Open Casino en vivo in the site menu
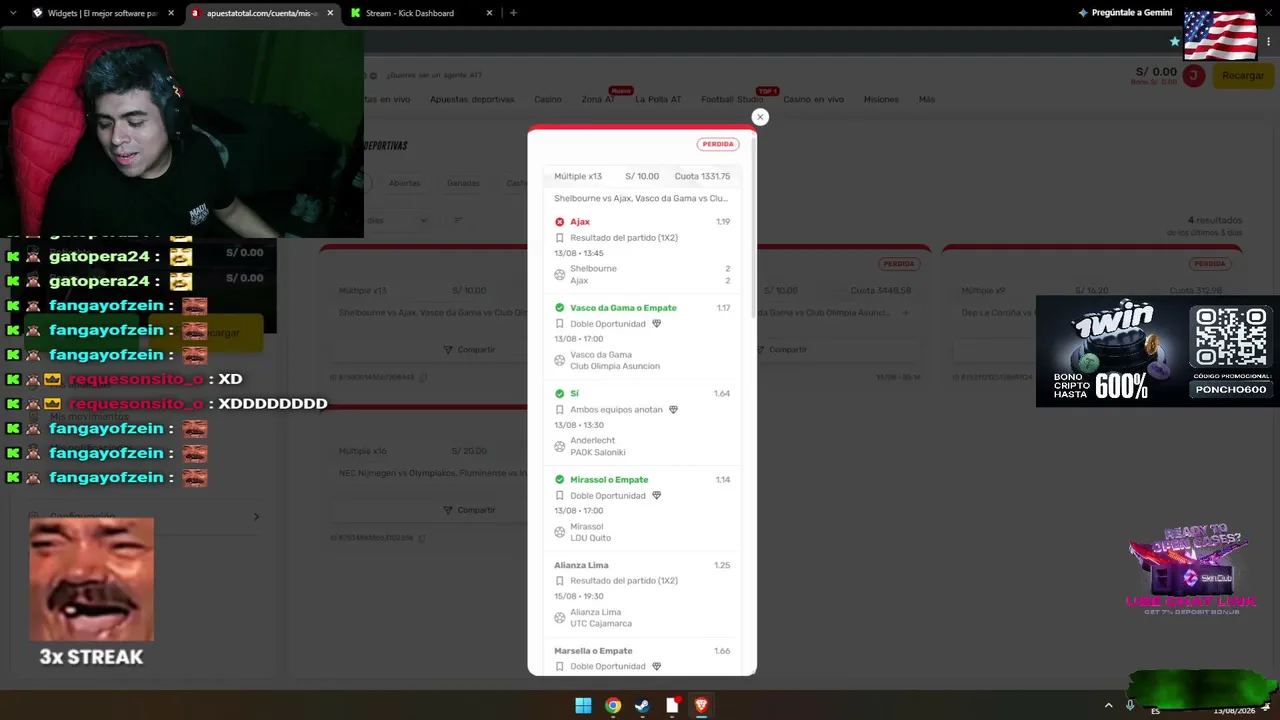This screenshot has width=1280, height=720. coord(813,100)
